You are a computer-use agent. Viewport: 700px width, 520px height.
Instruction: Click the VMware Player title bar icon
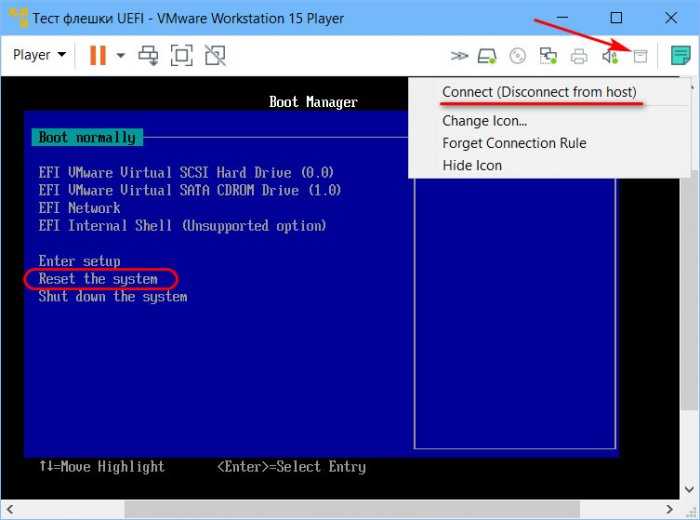tap(18, 18)
